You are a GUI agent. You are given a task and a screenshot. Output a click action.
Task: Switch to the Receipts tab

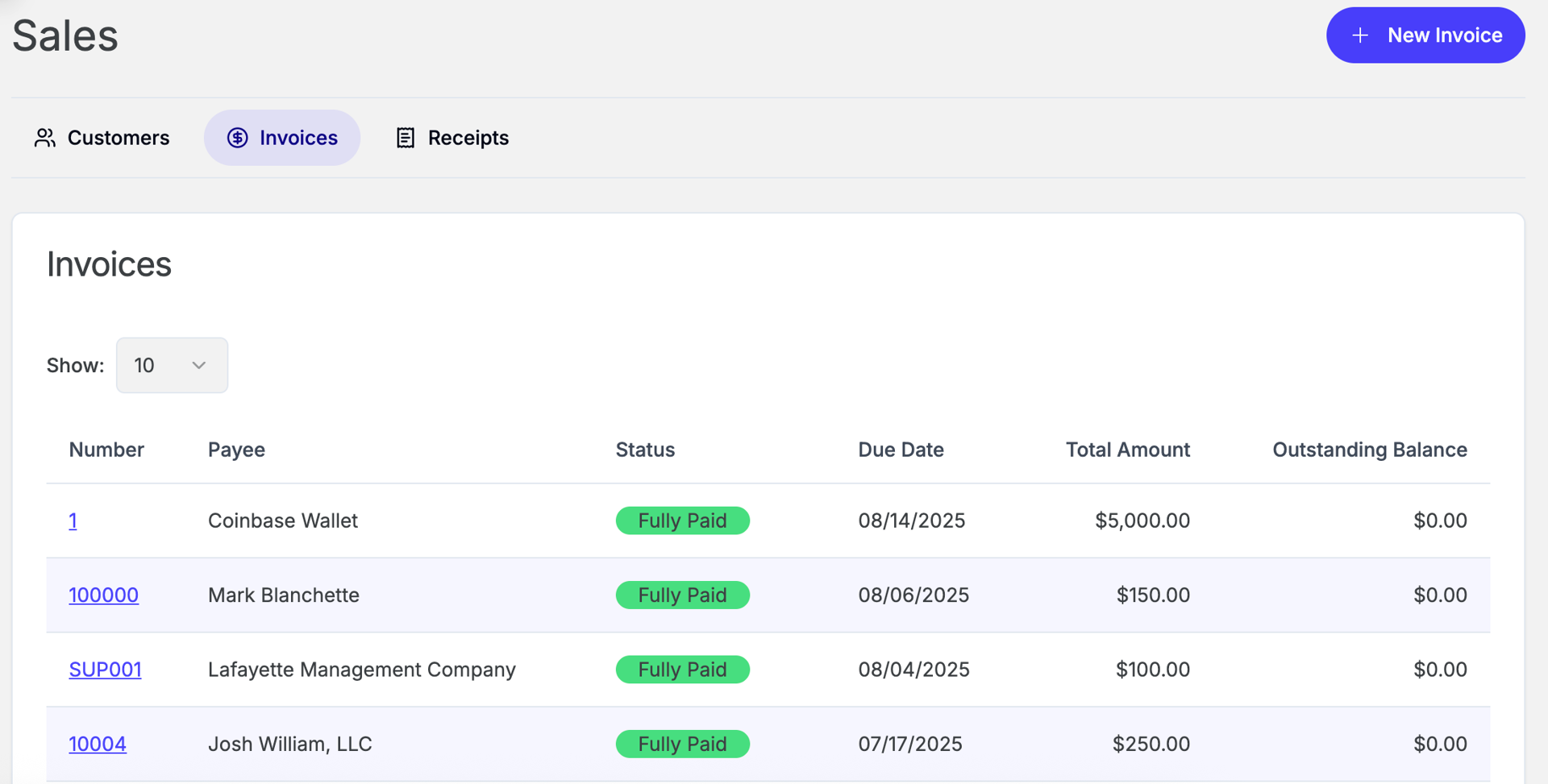(452, 138)
